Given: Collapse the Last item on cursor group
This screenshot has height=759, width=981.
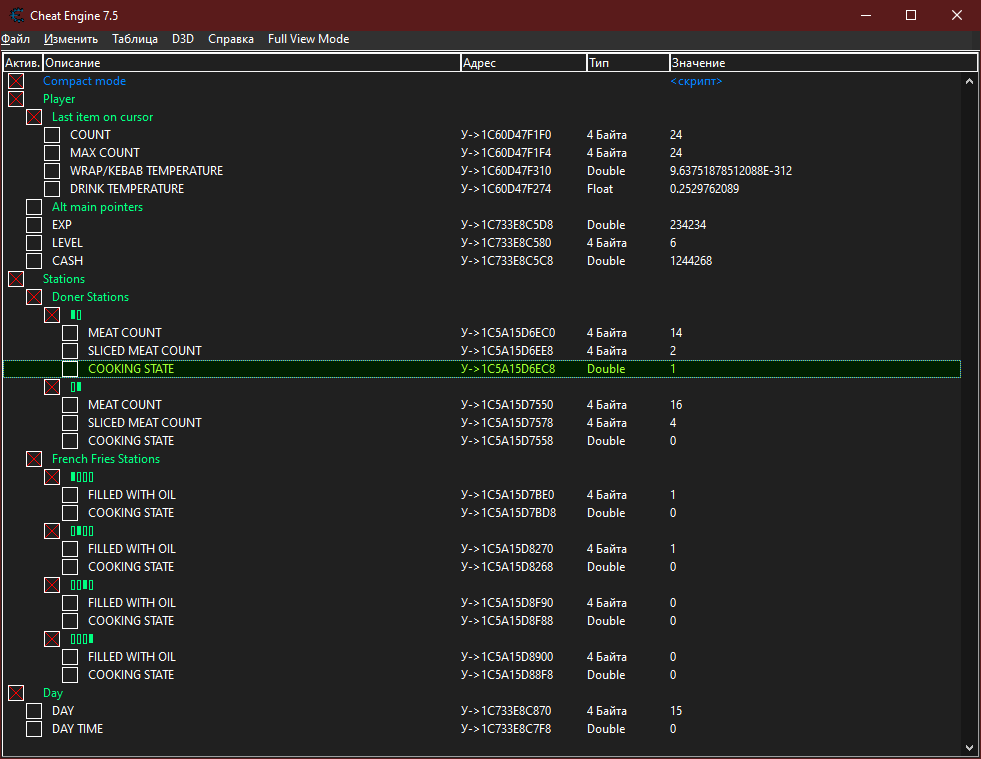Looking at the screenshot, I should pos(34,117).
